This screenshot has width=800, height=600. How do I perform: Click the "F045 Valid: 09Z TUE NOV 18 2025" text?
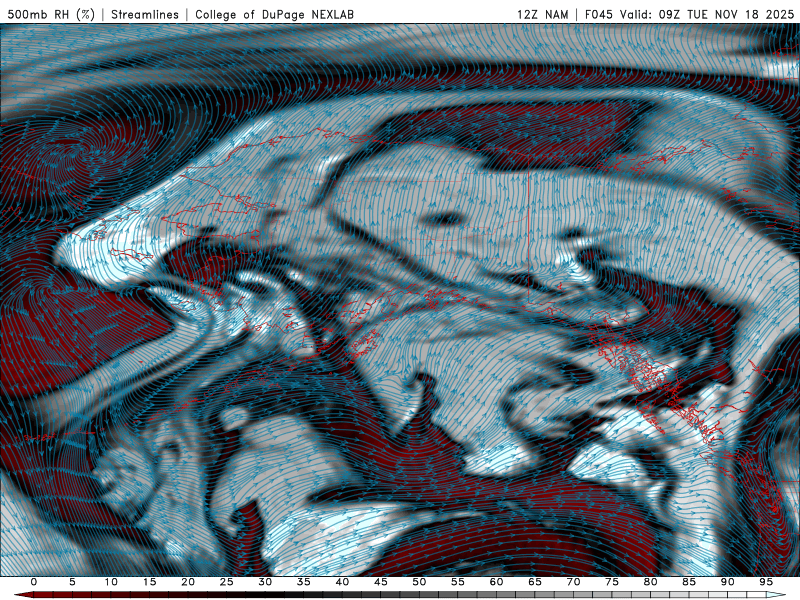pyautogui.click(x=690, y=15)
